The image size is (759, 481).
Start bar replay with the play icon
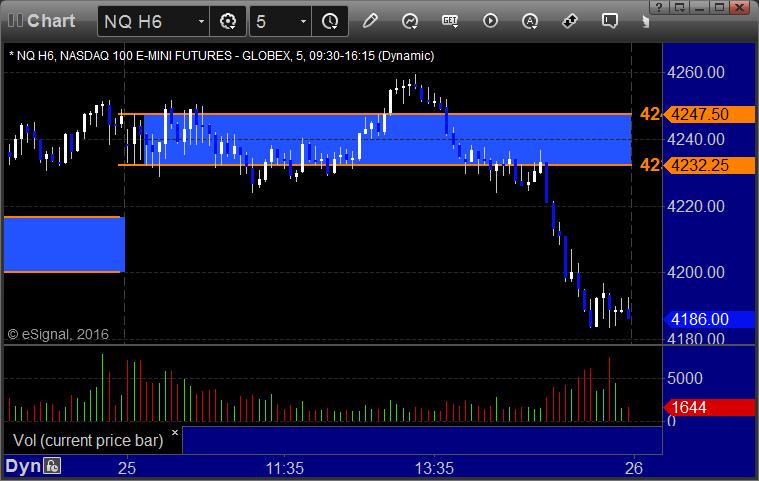coord(490,21)
